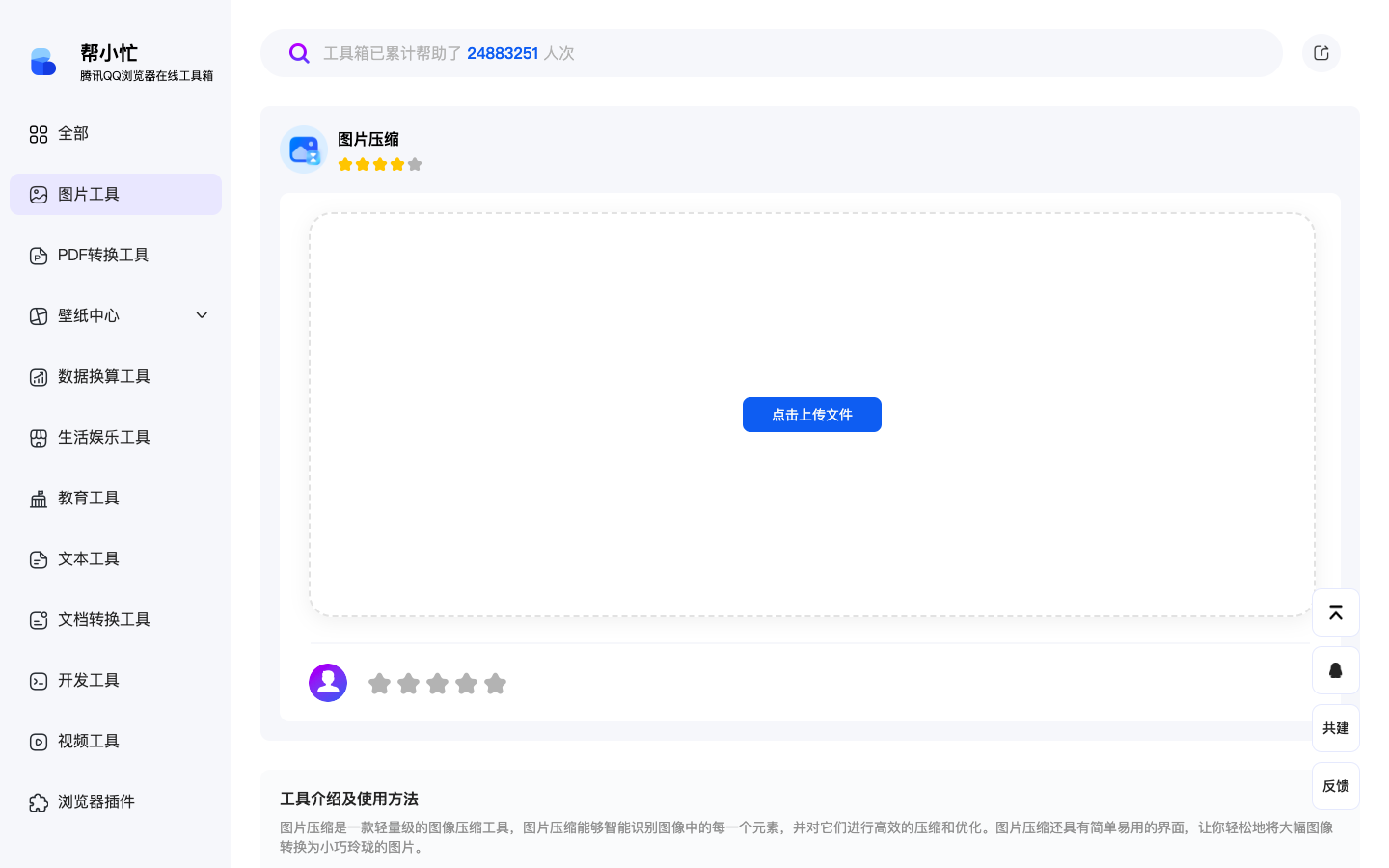Expand the 壁纸中心 submenu chevron
1389x868 pixels.
[202, 314]
